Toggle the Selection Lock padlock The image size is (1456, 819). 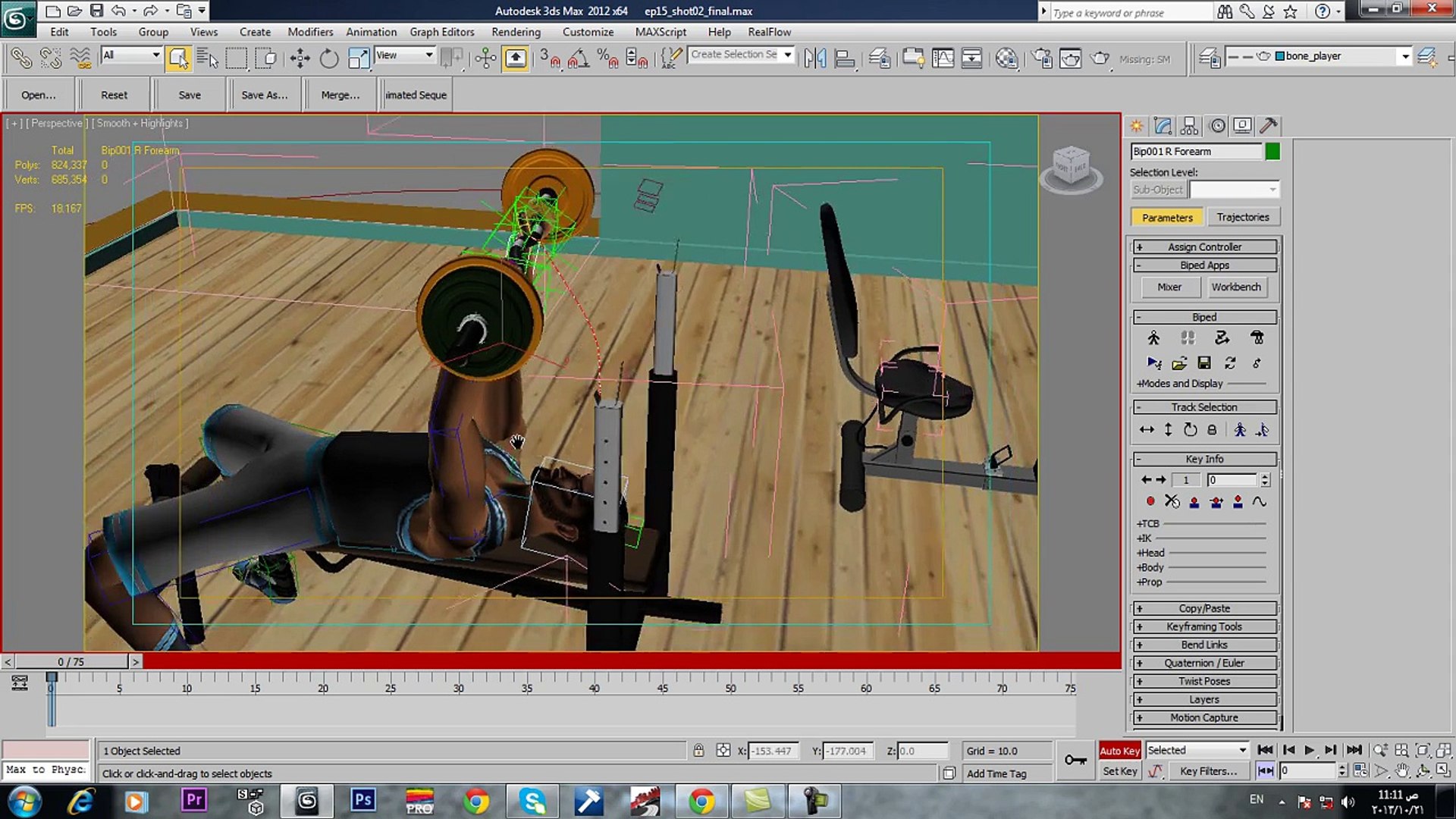(698, 751)
